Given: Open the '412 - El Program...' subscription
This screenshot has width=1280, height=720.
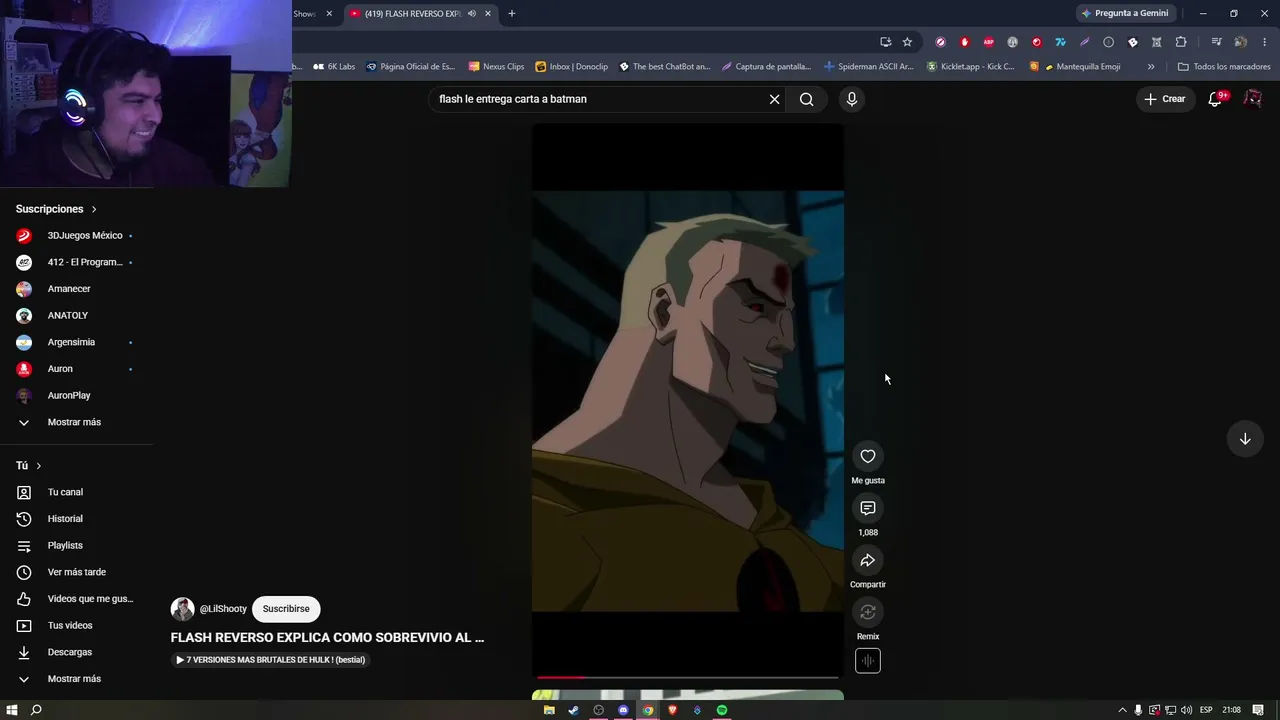Looking at the screenshot, I should 76,262.
